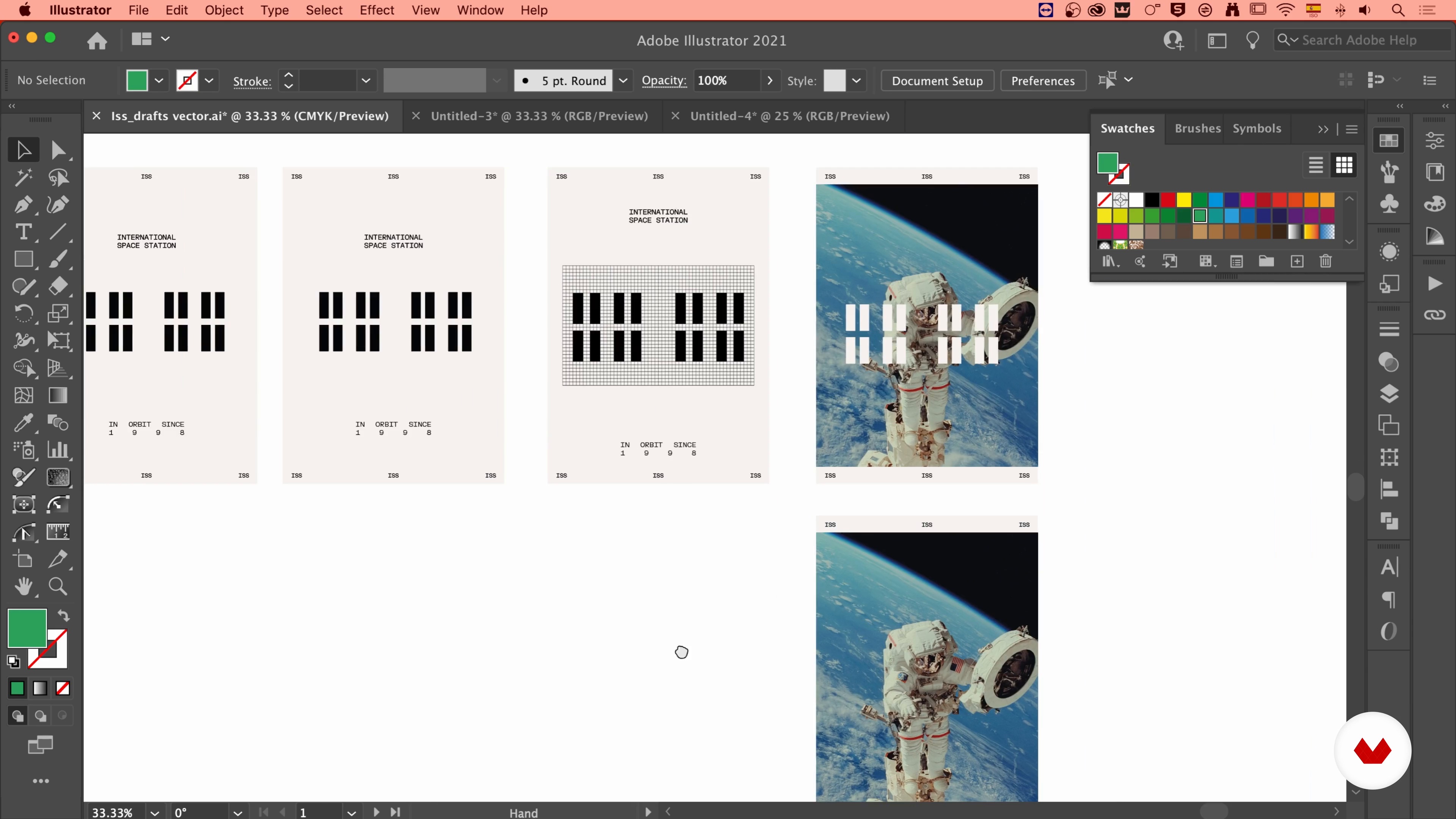This screenshot has width=1456, height=819.
Task: Select the Gradient tool
Action: (58, 395)
